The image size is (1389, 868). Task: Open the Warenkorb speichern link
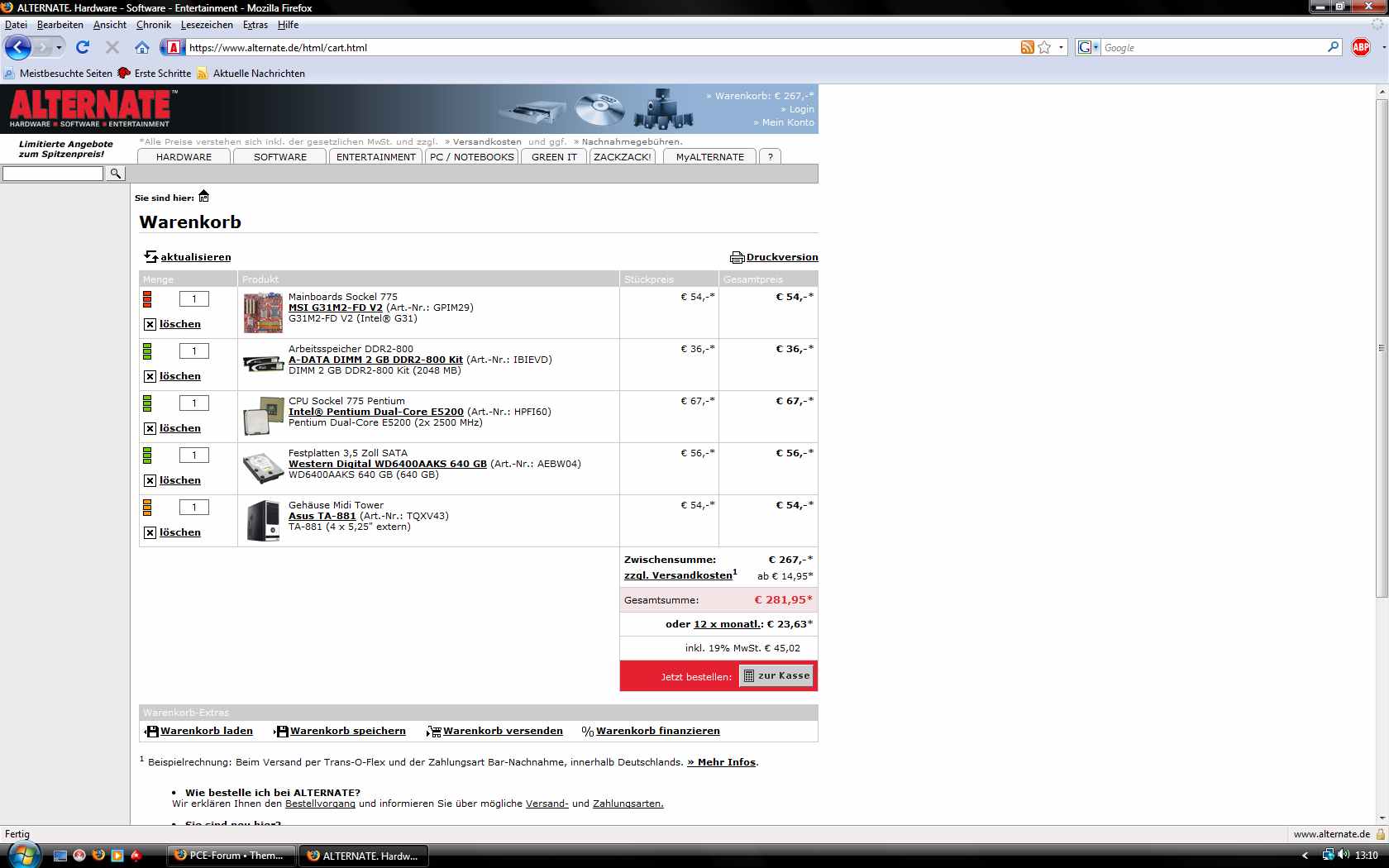point(347,731)
